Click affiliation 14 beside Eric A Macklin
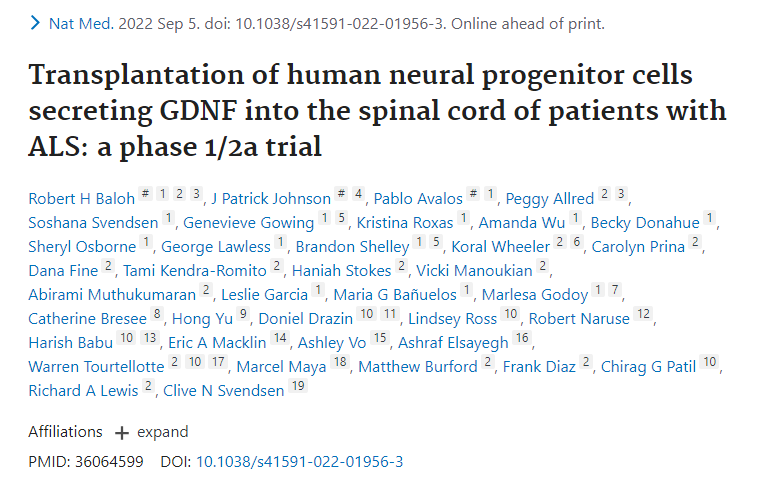The width and height of the screenshot is (773, 482). (279, 339)
